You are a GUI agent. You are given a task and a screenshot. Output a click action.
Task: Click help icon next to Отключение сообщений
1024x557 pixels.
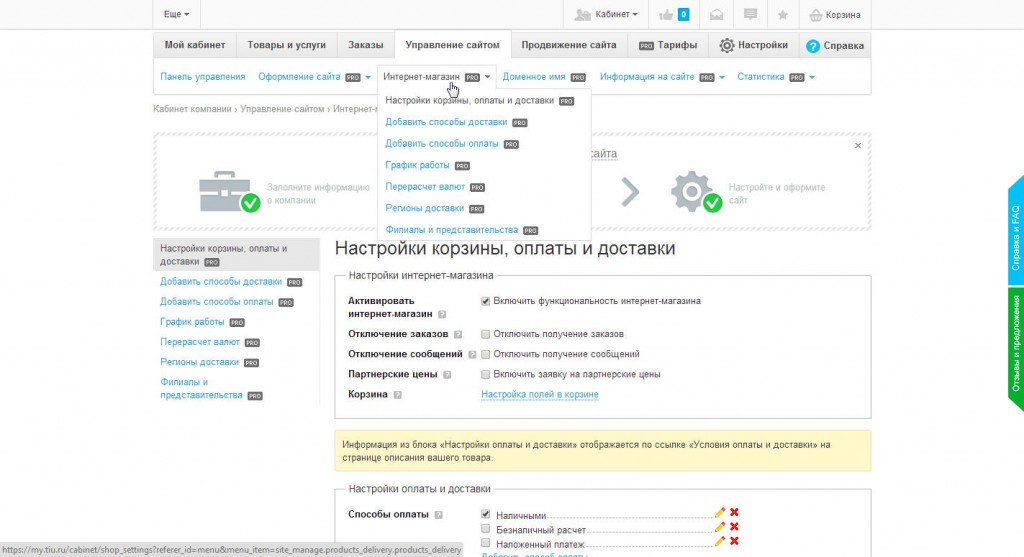pos(472,355)
